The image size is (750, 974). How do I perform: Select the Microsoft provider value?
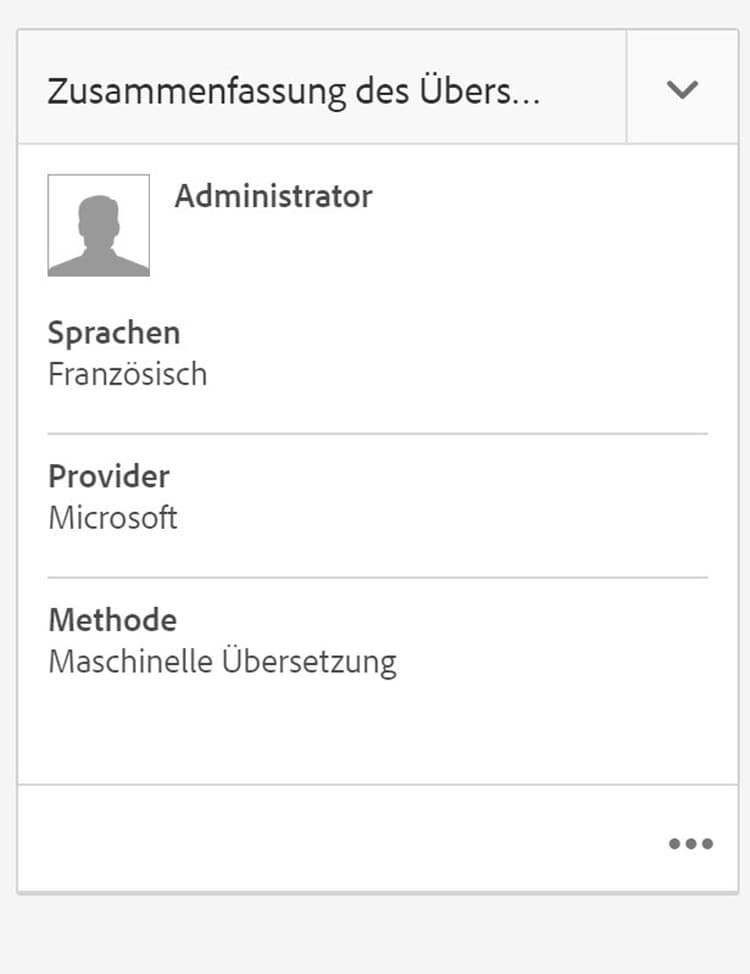point(113,518)
